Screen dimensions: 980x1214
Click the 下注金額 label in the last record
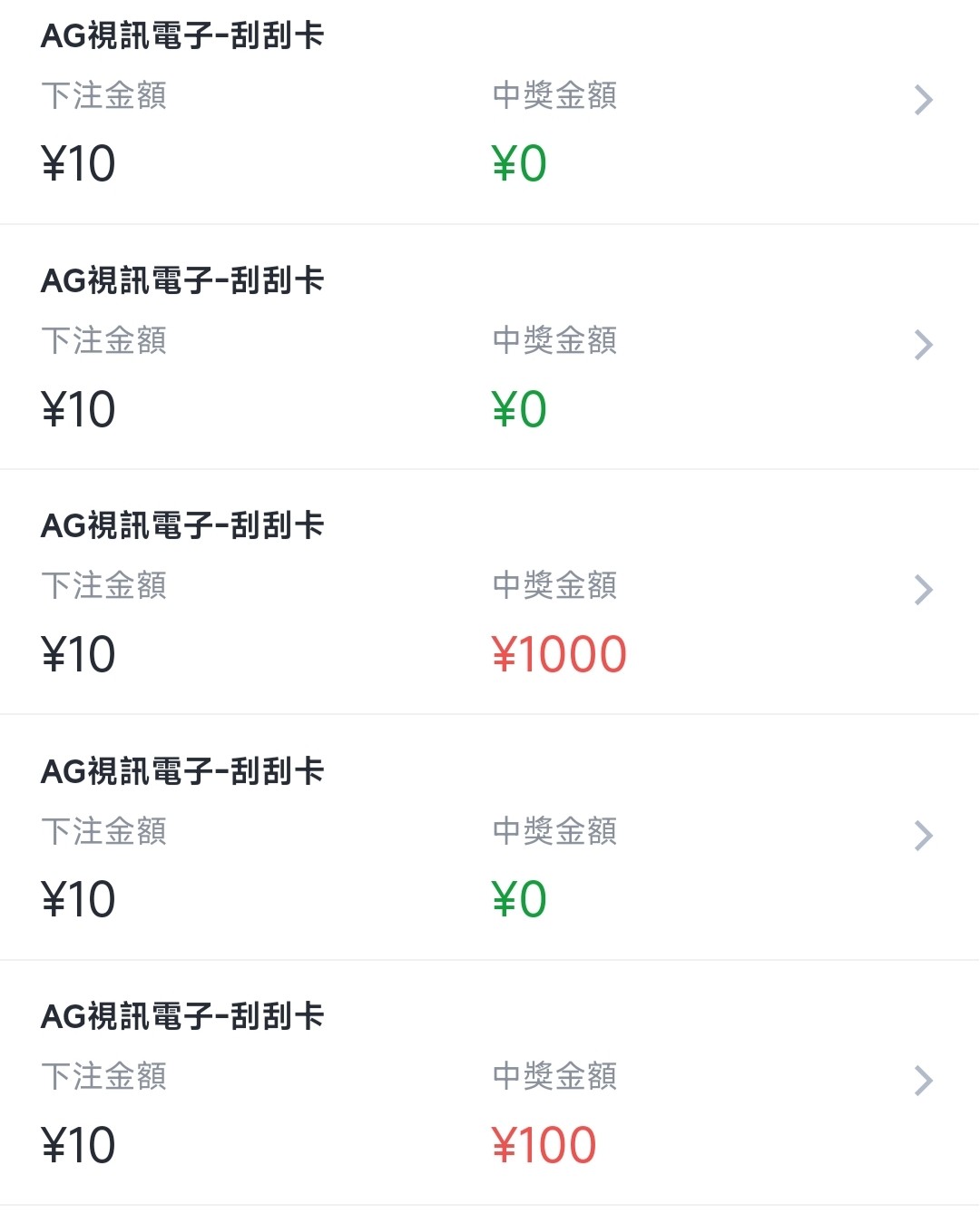(104, 1076)
